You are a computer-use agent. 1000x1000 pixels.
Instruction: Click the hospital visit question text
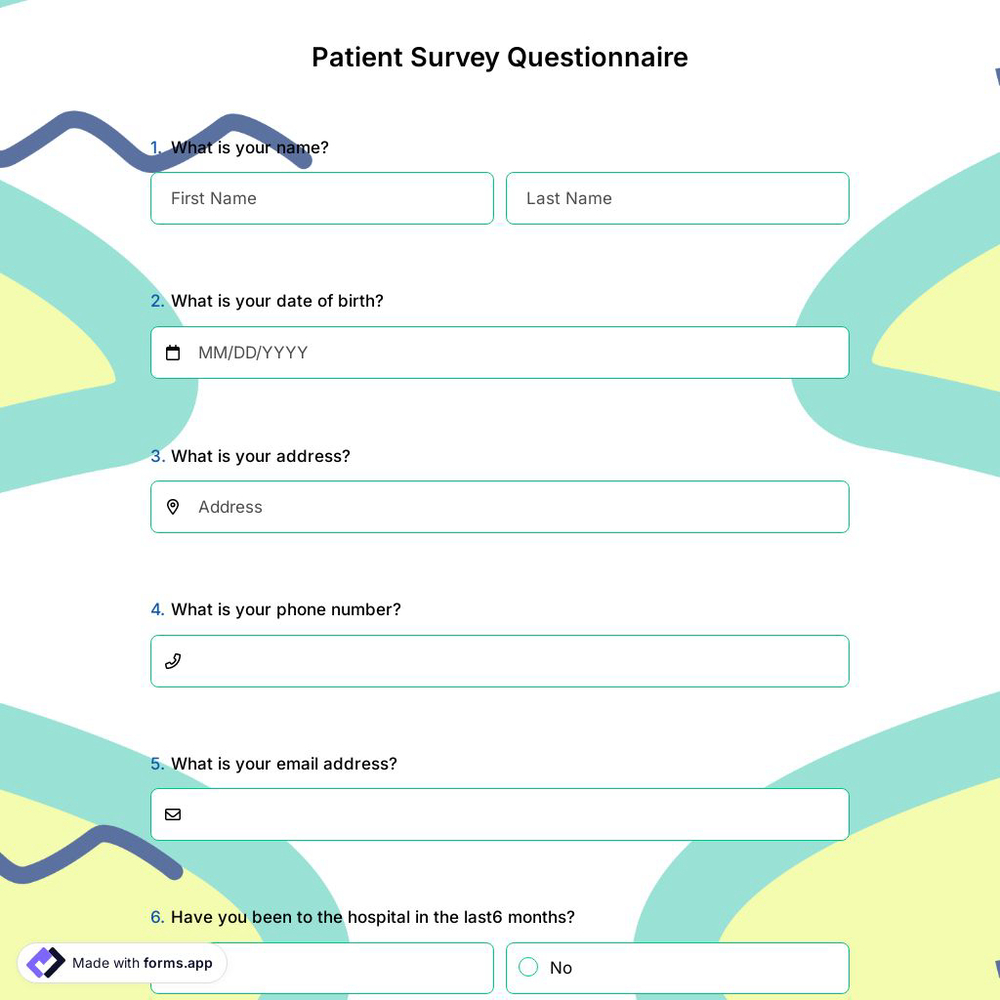coord(372,916)
